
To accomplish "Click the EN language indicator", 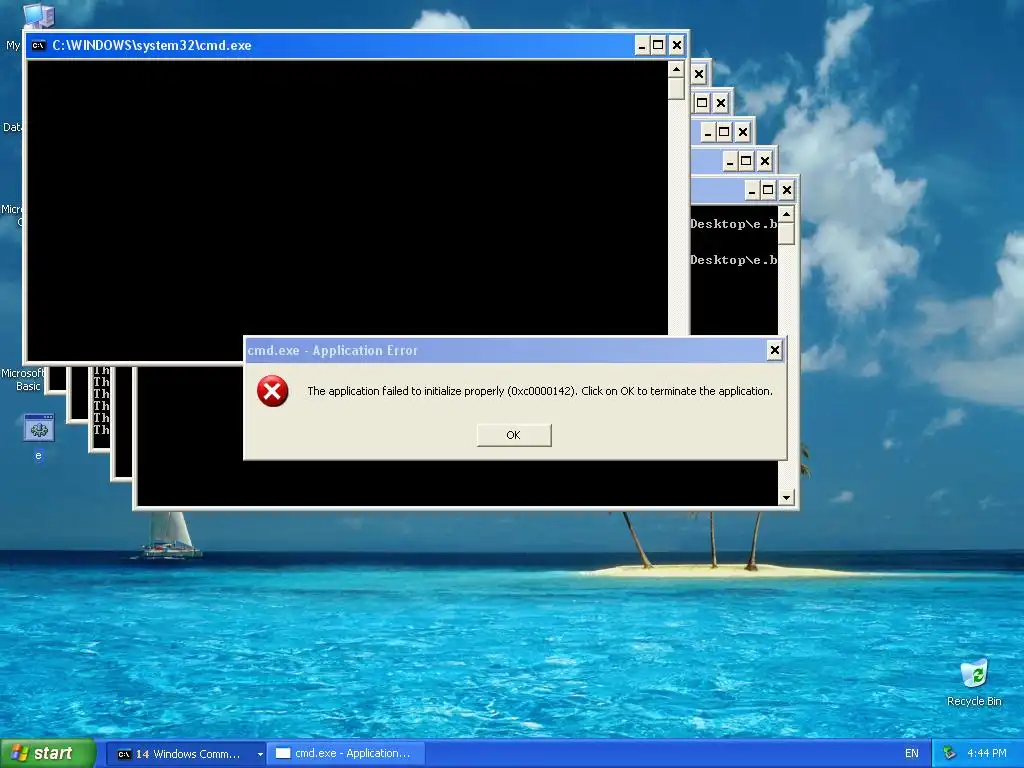I will pos(912,754).
